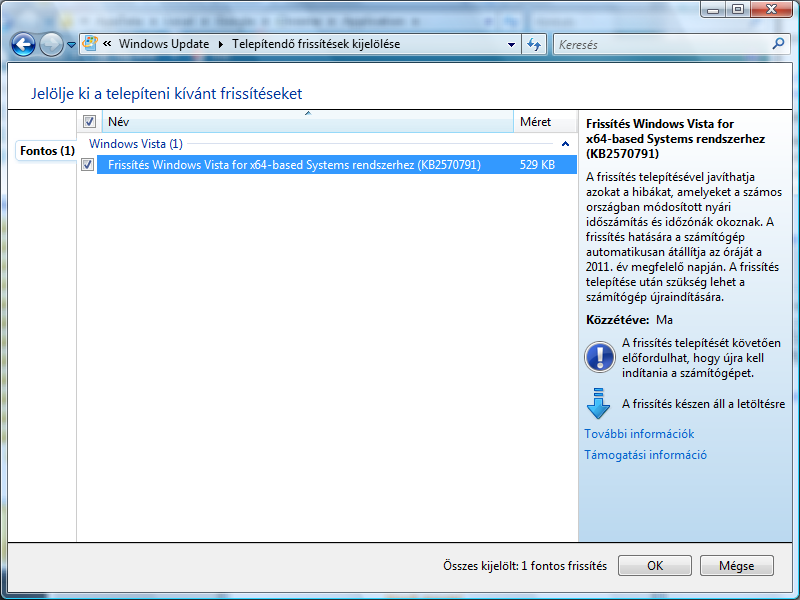Toggle the select-all checkbox in header
The width and height of the screenshot is (800, 600).
click(89, 121)
